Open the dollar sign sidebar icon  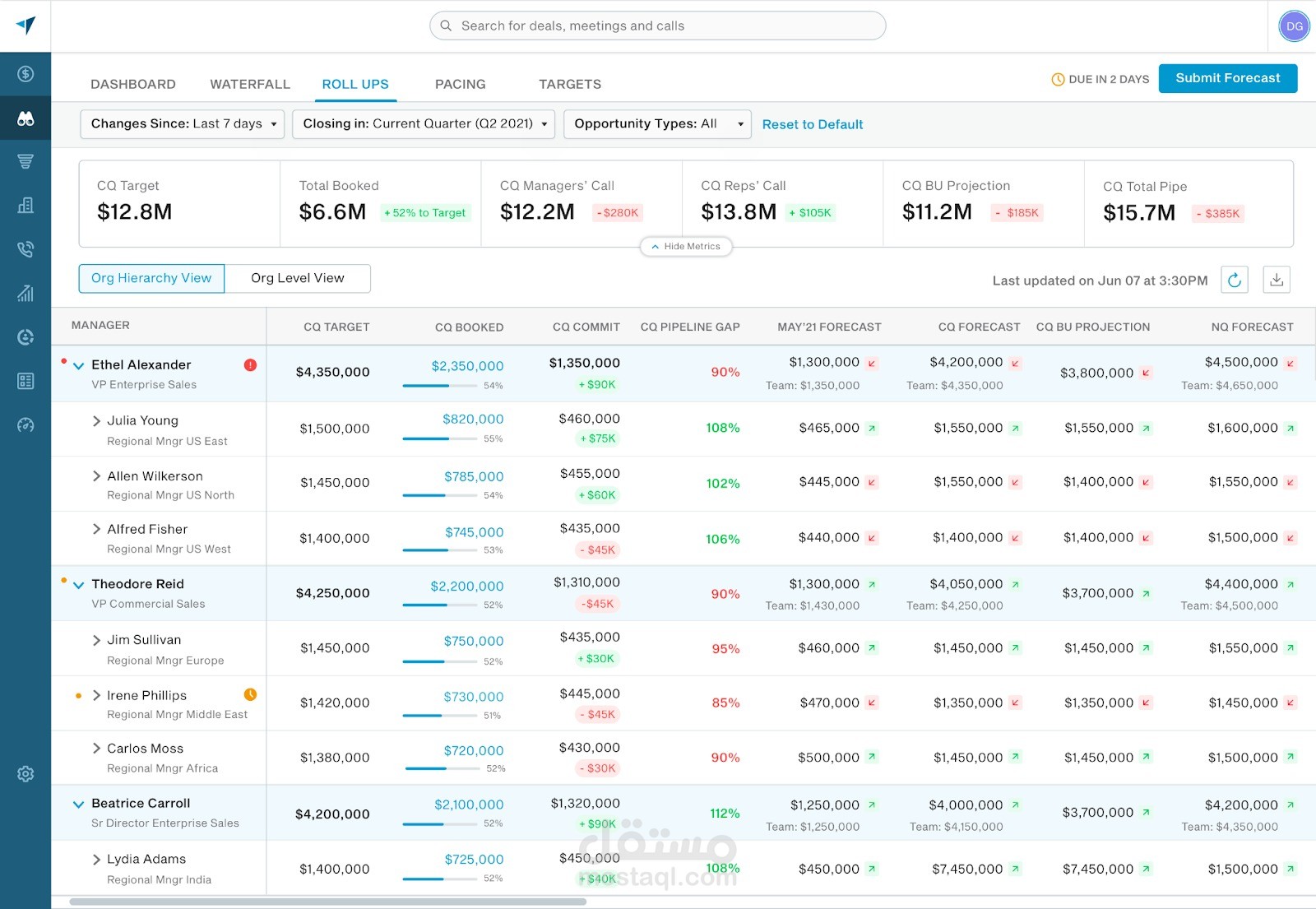tap(25, 74)
